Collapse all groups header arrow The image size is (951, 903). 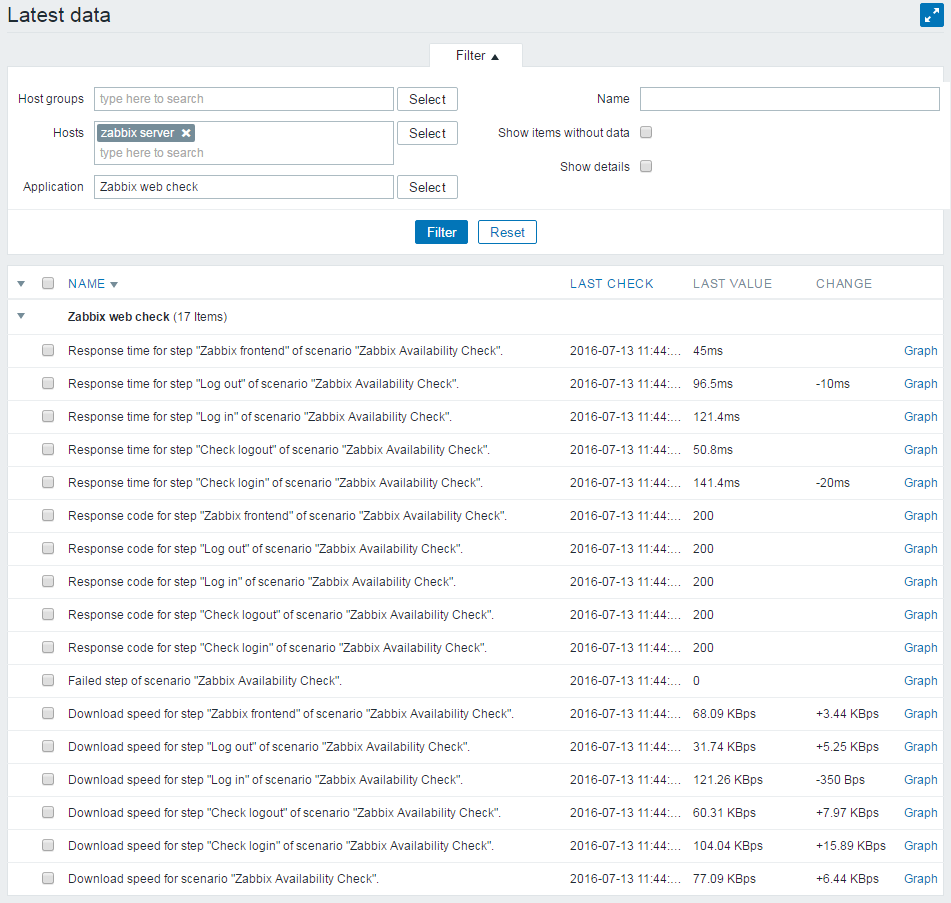21,283
